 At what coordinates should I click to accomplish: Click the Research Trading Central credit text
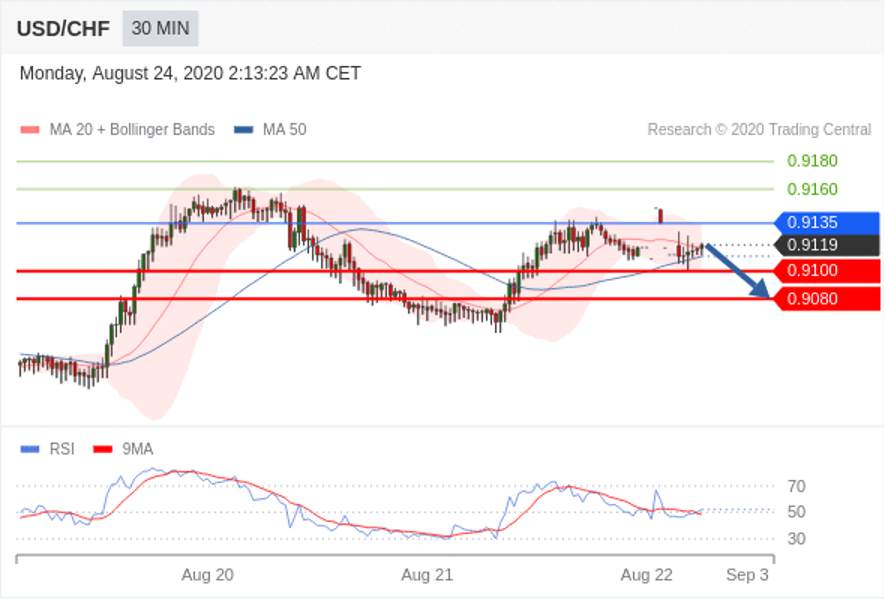coord(759,130)
